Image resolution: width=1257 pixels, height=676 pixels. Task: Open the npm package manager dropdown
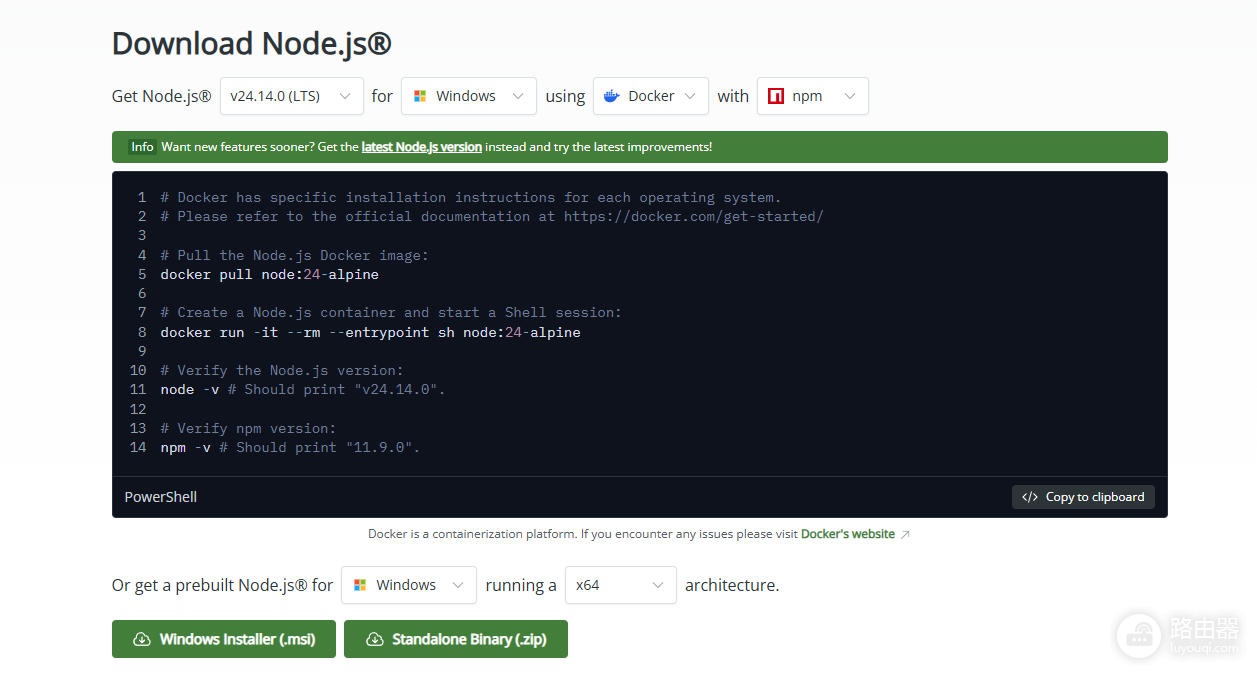812,96
